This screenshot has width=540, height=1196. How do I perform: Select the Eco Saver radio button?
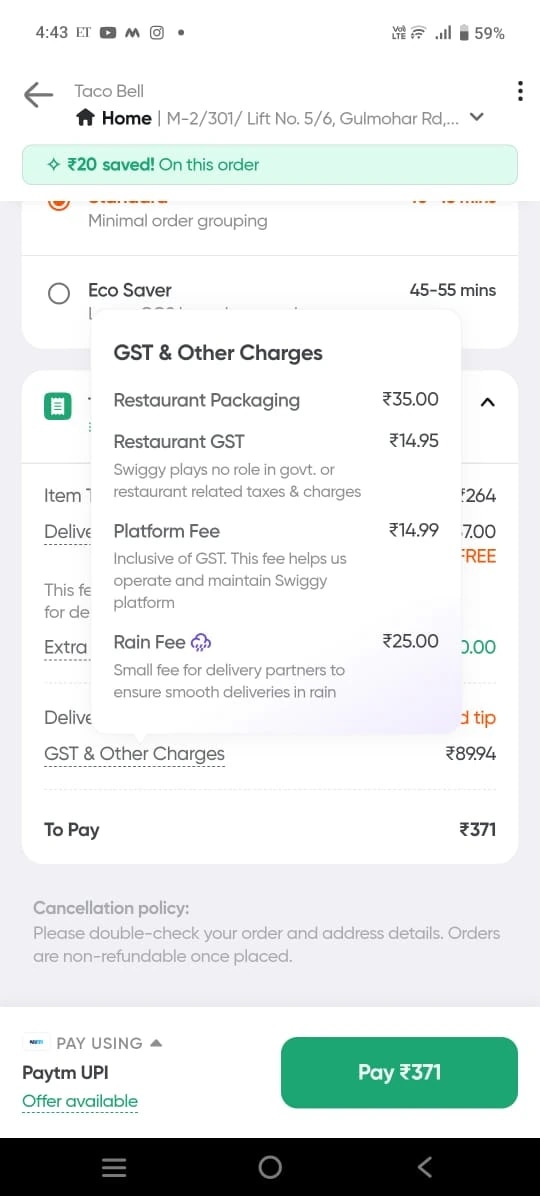click(x=59, y=294)
